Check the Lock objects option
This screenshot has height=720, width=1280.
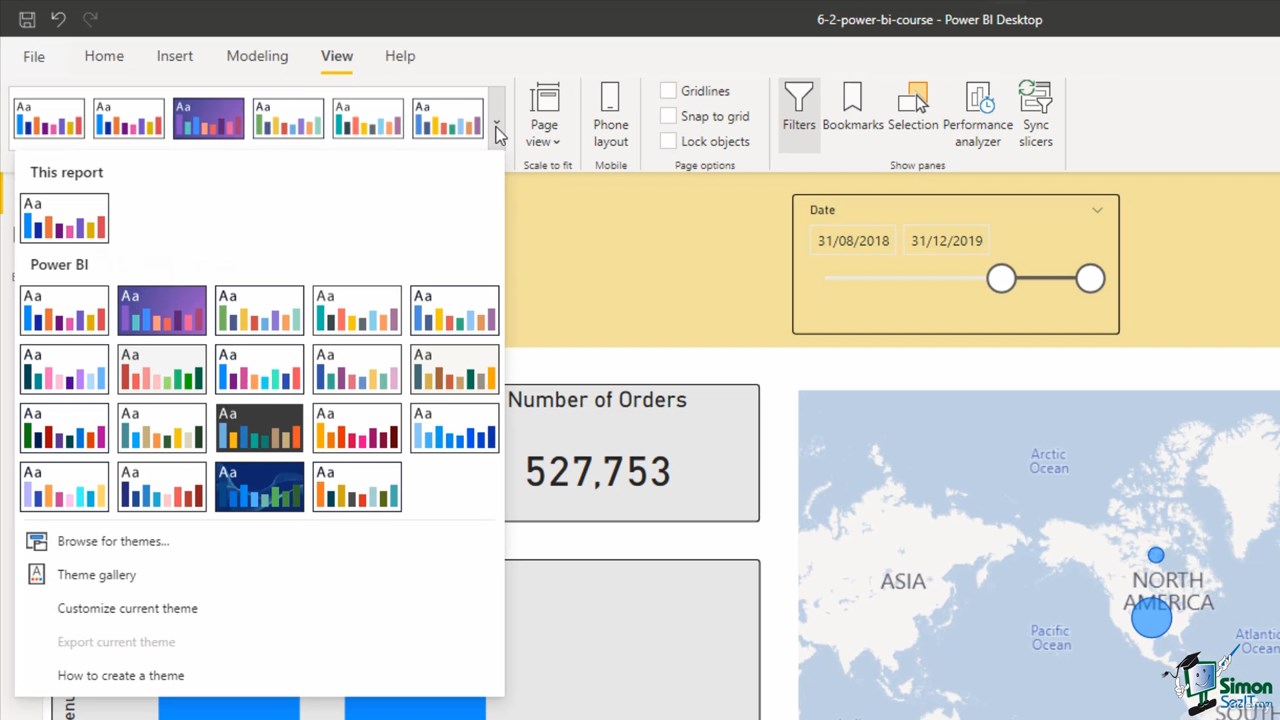[x=668, y=141]
